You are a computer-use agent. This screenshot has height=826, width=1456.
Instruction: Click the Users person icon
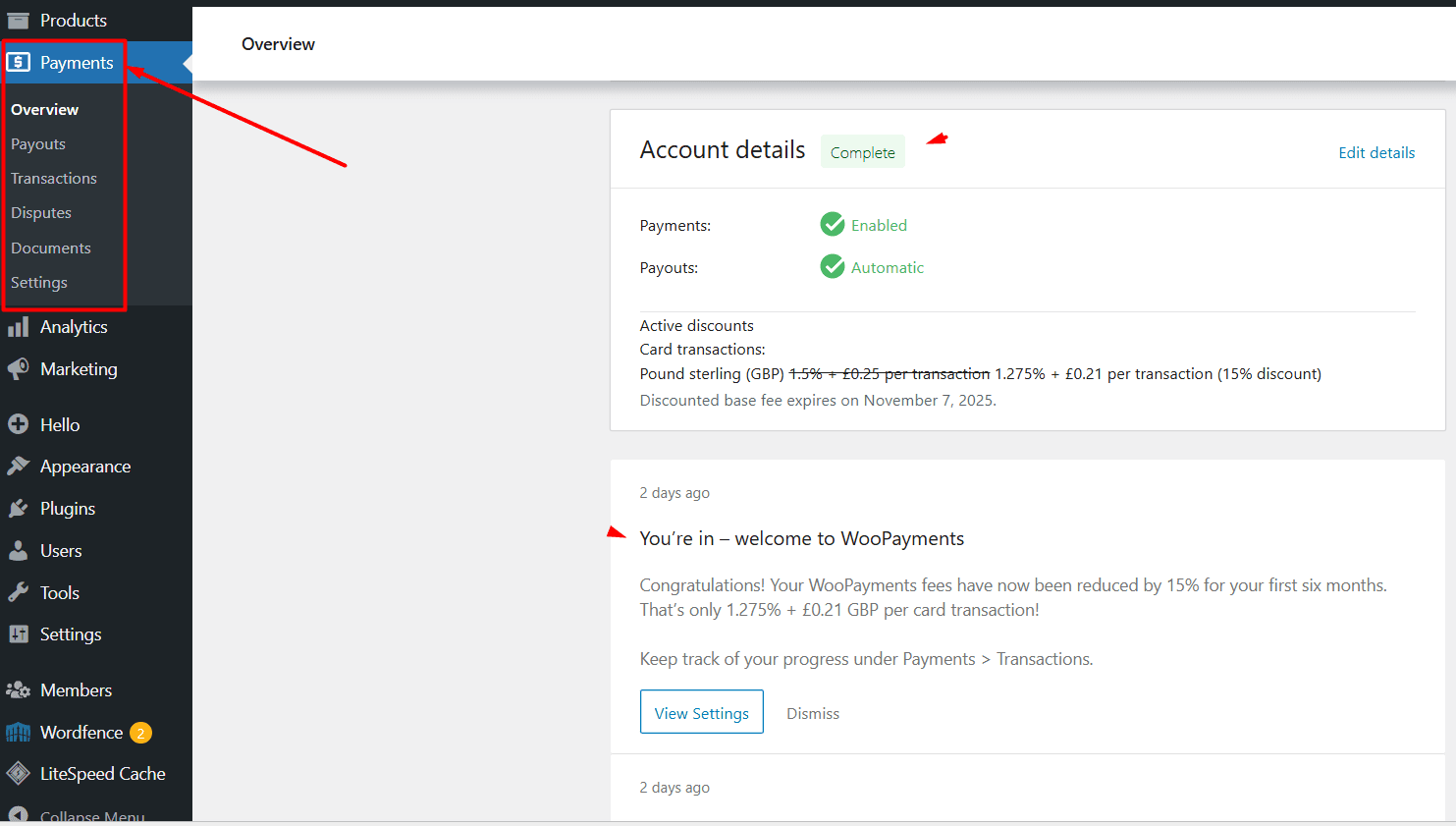pyautogui.click(x=19, y=551)
